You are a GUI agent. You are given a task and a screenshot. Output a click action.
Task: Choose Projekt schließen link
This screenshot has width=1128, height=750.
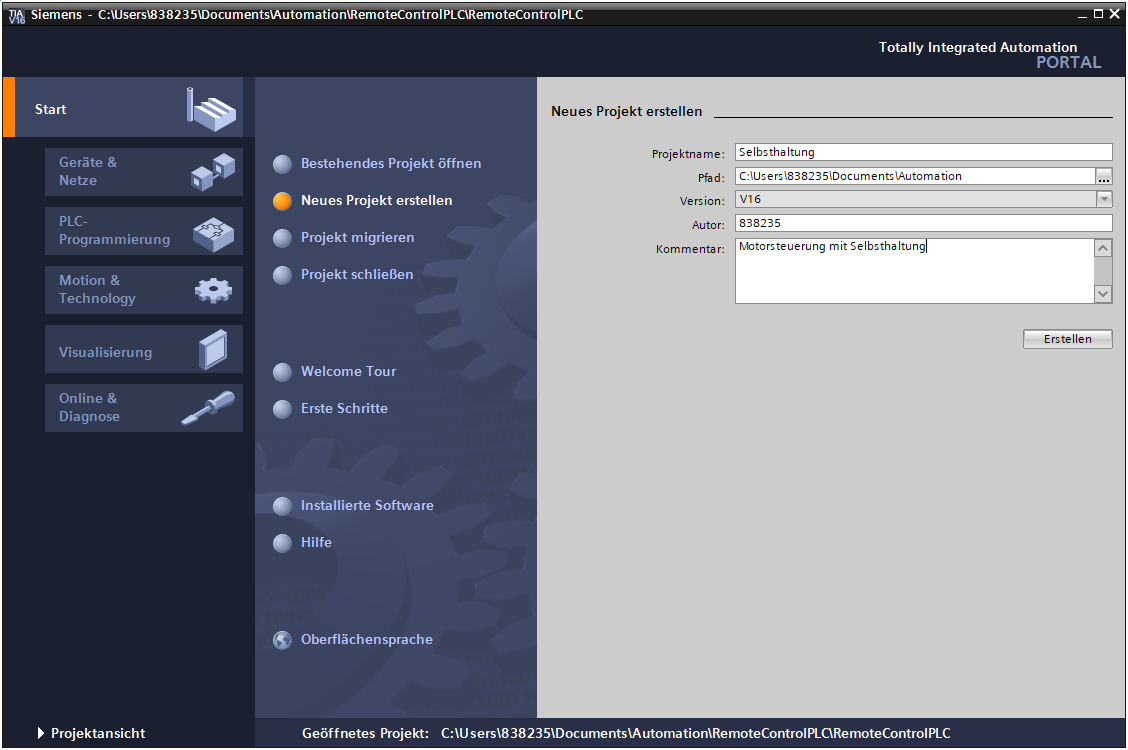coord(357,274)
